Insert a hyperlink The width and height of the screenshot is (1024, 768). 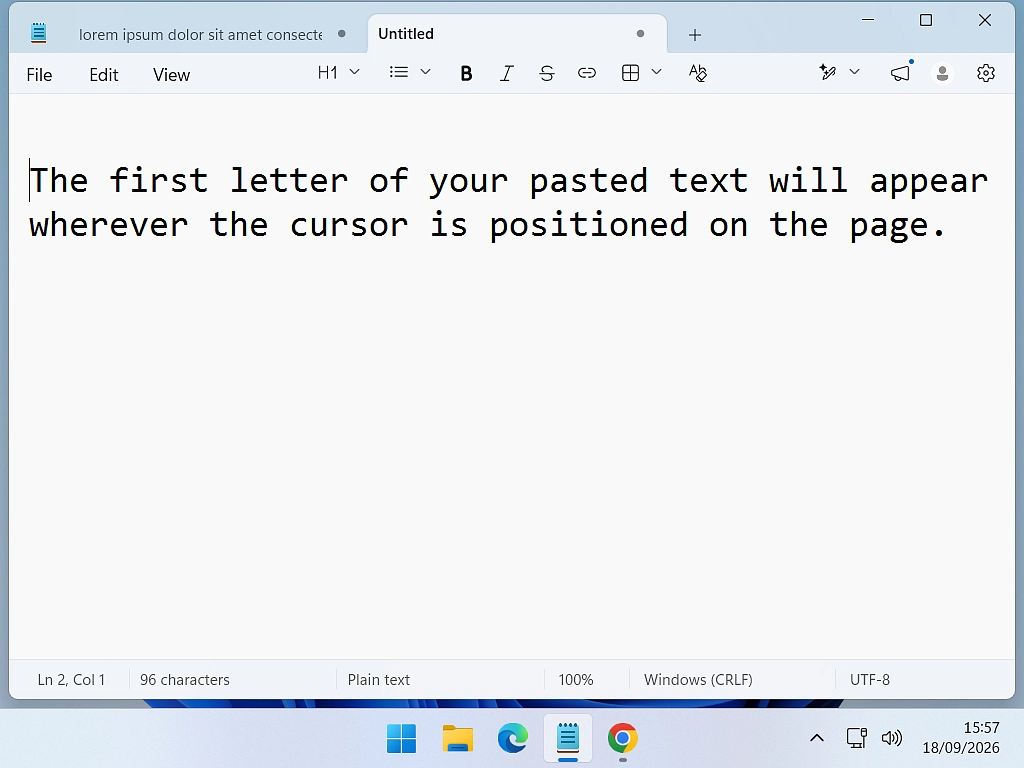[586, 72]
